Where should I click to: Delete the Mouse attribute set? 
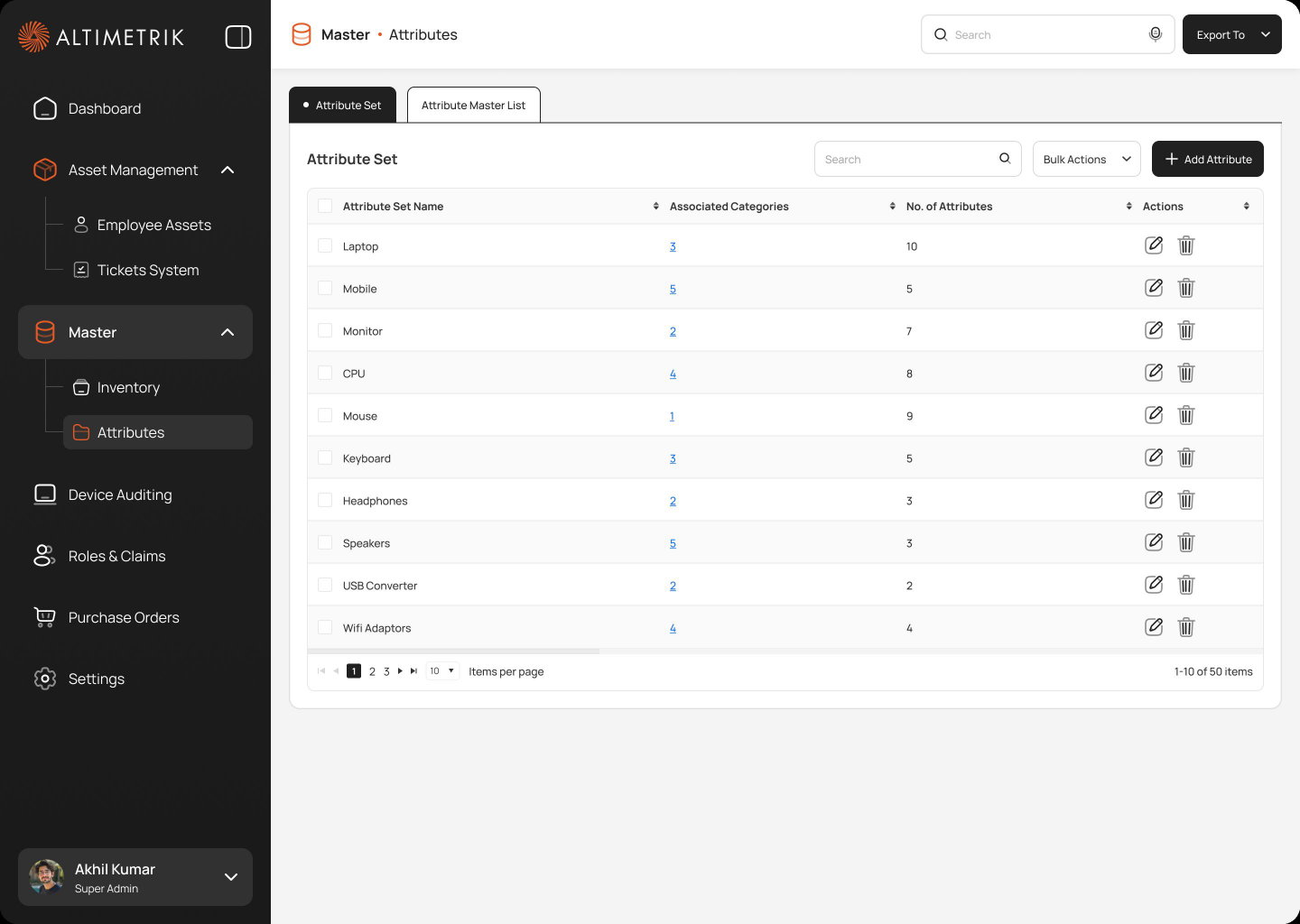pyautogui.click(x=1186, y=415)
